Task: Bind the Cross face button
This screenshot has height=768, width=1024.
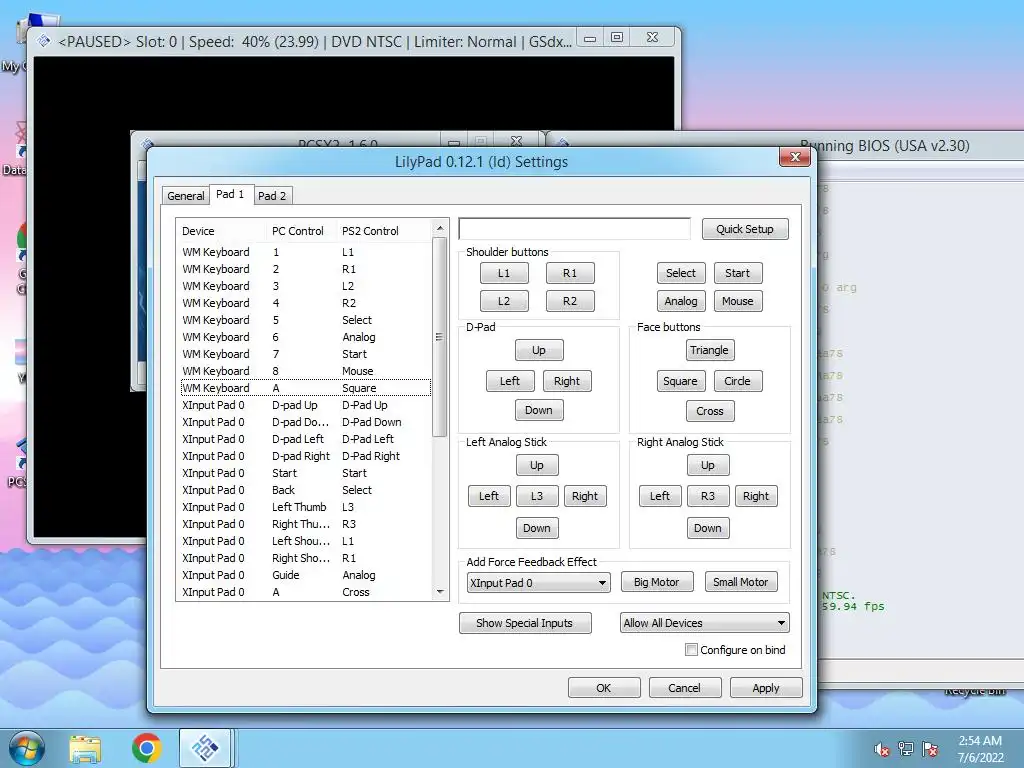Action: click(710, 411)
